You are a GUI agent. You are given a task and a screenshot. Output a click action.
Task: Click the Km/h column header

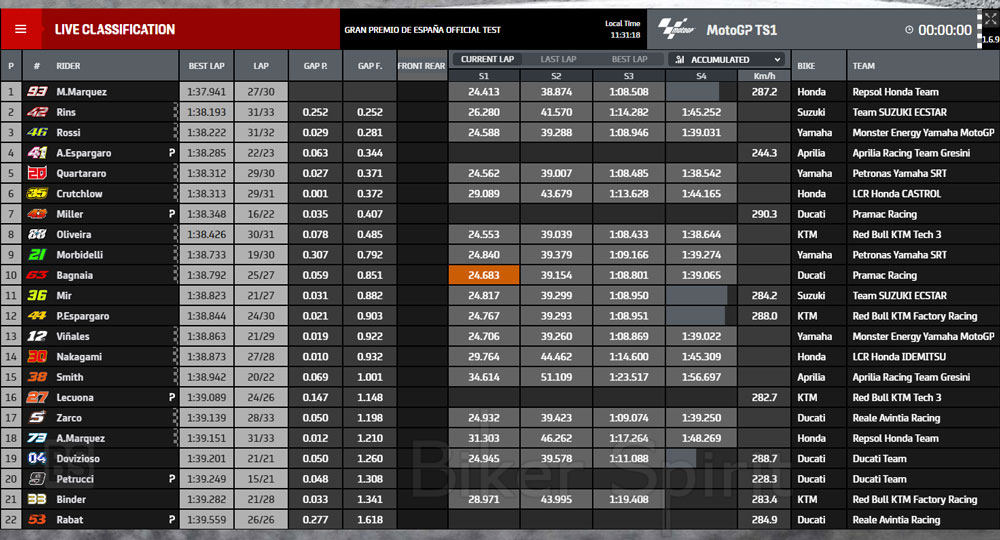[764, 76]
